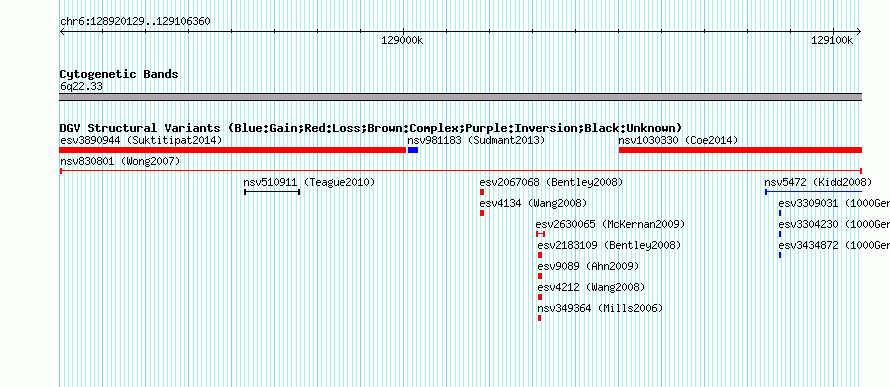Select the red nsv1030330 loss bar
Viewport: 890px width, 387px height.
tap(740, 150)
